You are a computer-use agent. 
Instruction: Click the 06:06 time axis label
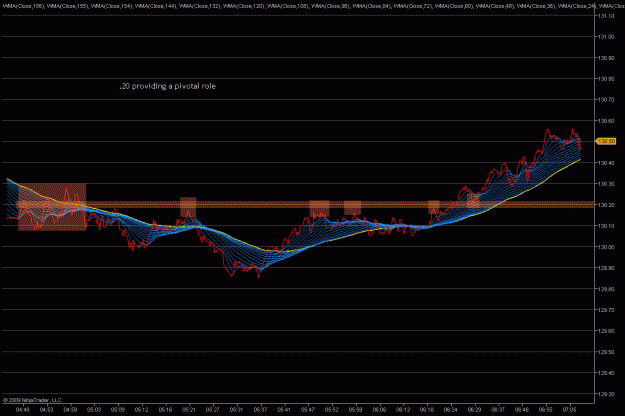[379, 410]
